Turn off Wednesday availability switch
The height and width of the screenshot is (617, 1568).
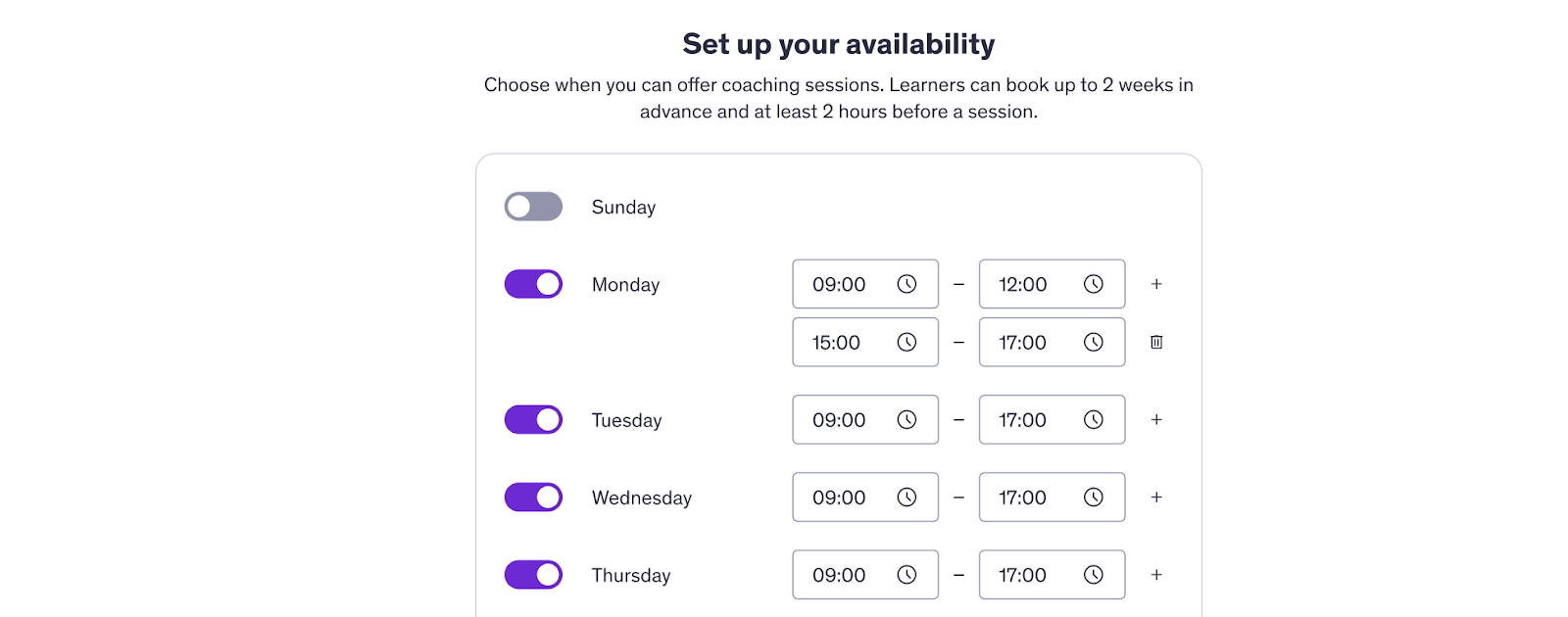point(533,498)
